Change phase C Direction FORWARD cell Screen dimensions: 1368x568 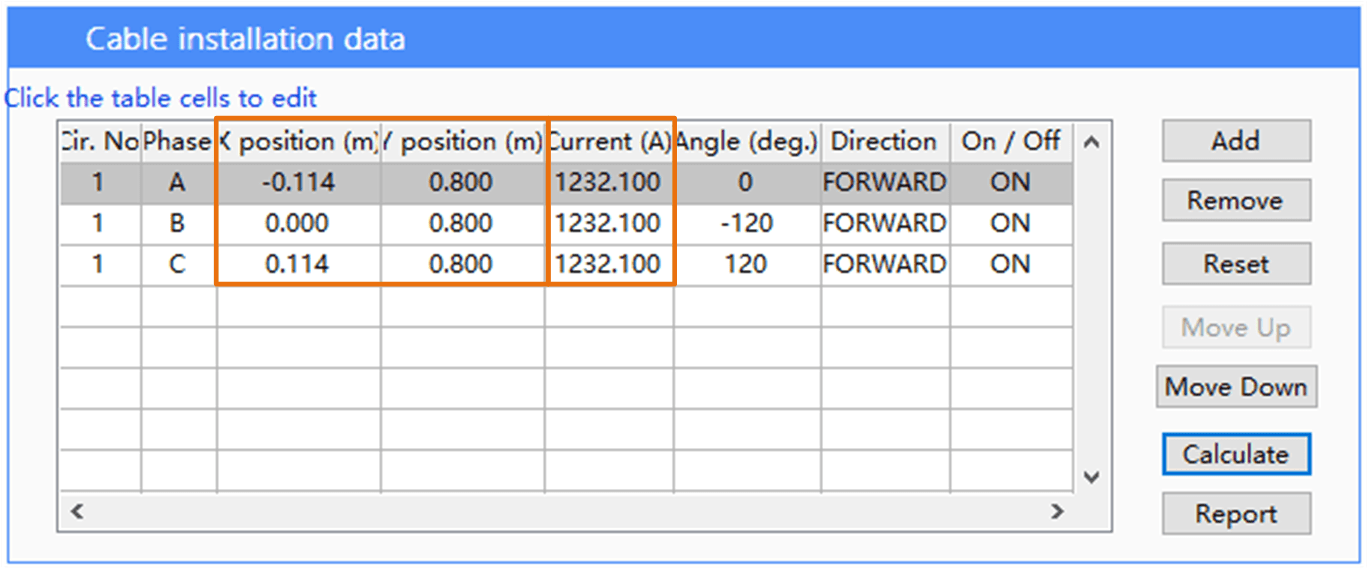[x=884, y=264]
